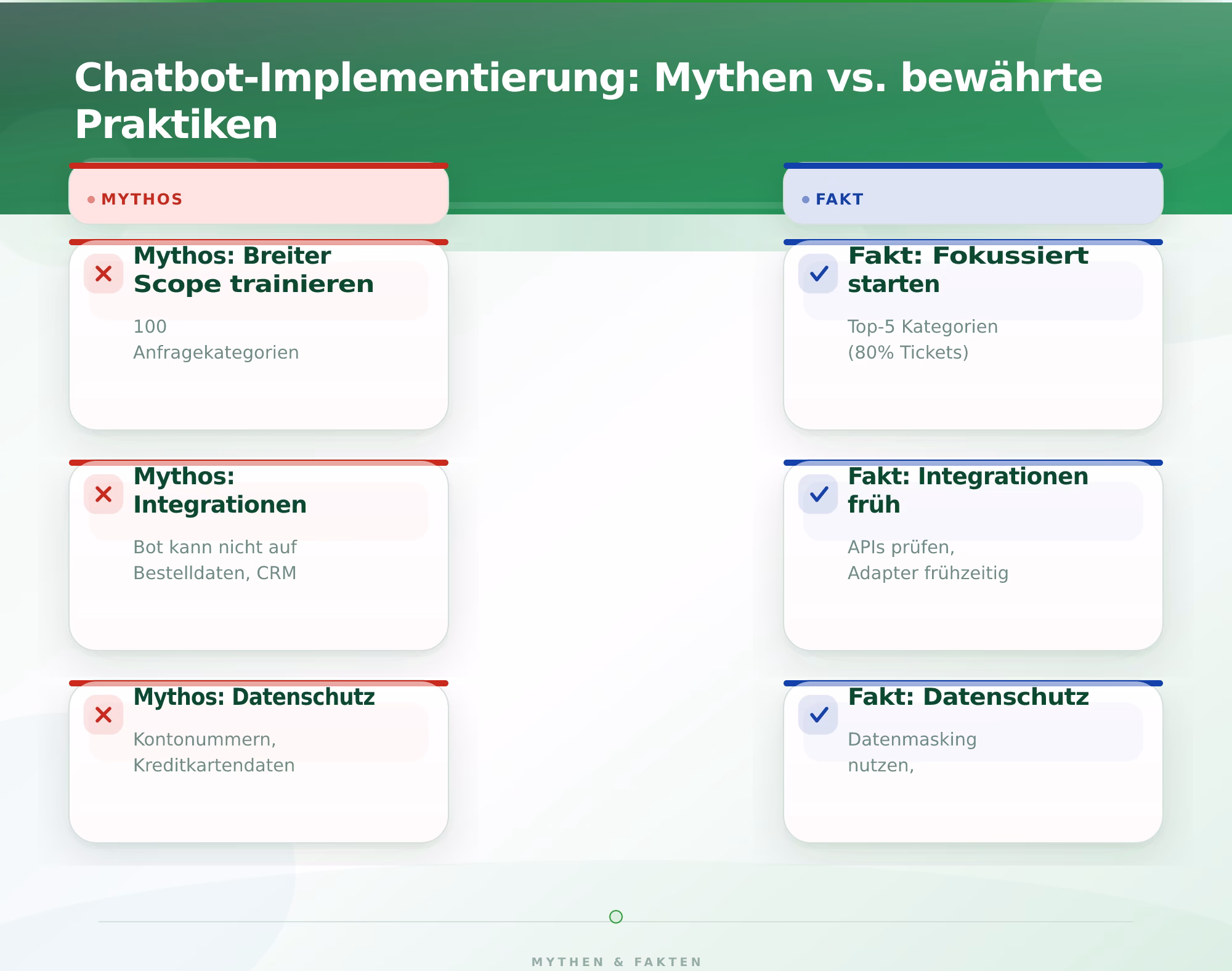The width and height of the screenshot is (1232, 971).
Task: Select the MYTHOS column header label
Action: (x=142, y=200)
